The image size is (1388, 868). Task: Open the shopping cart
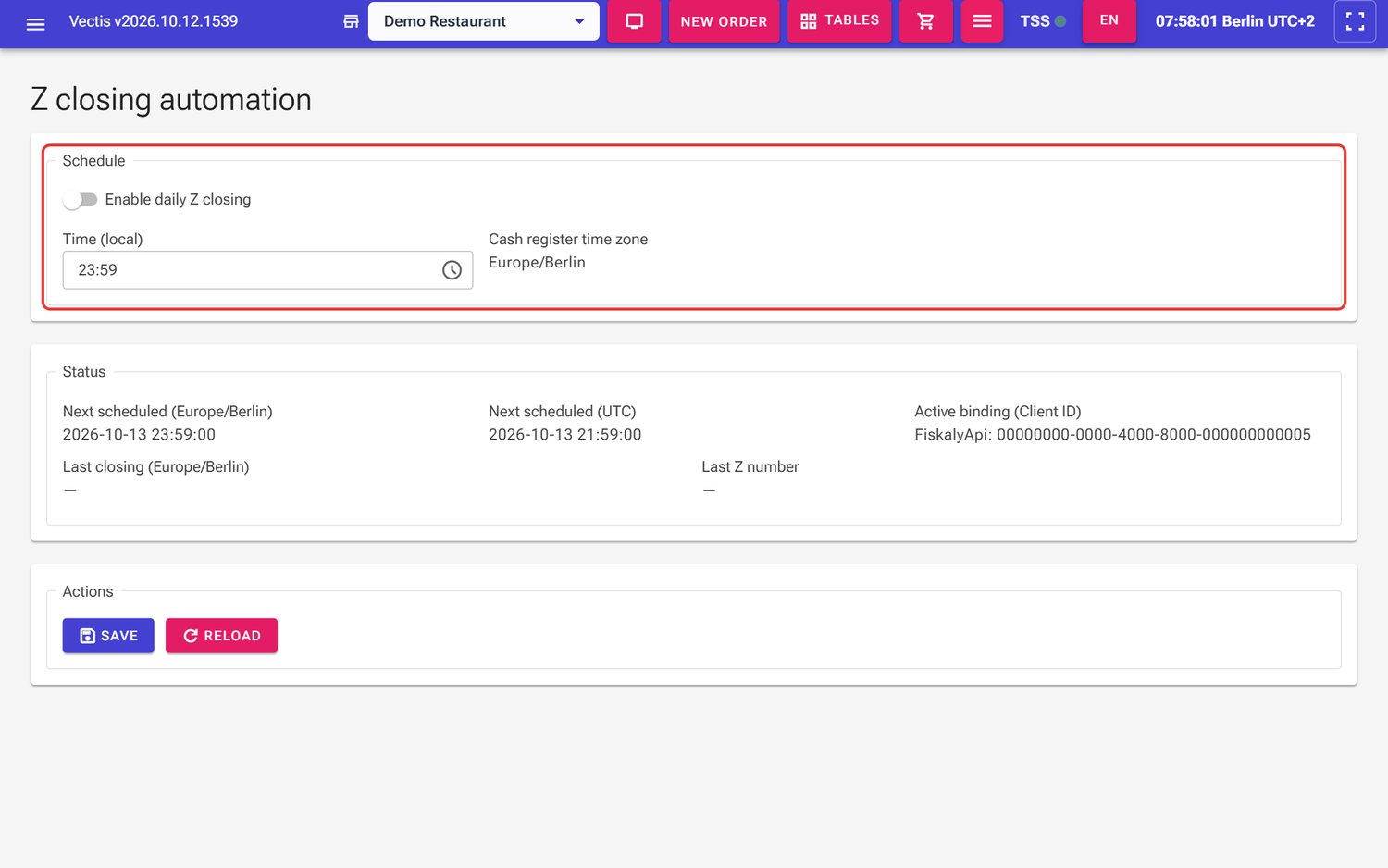pos(926,21)
